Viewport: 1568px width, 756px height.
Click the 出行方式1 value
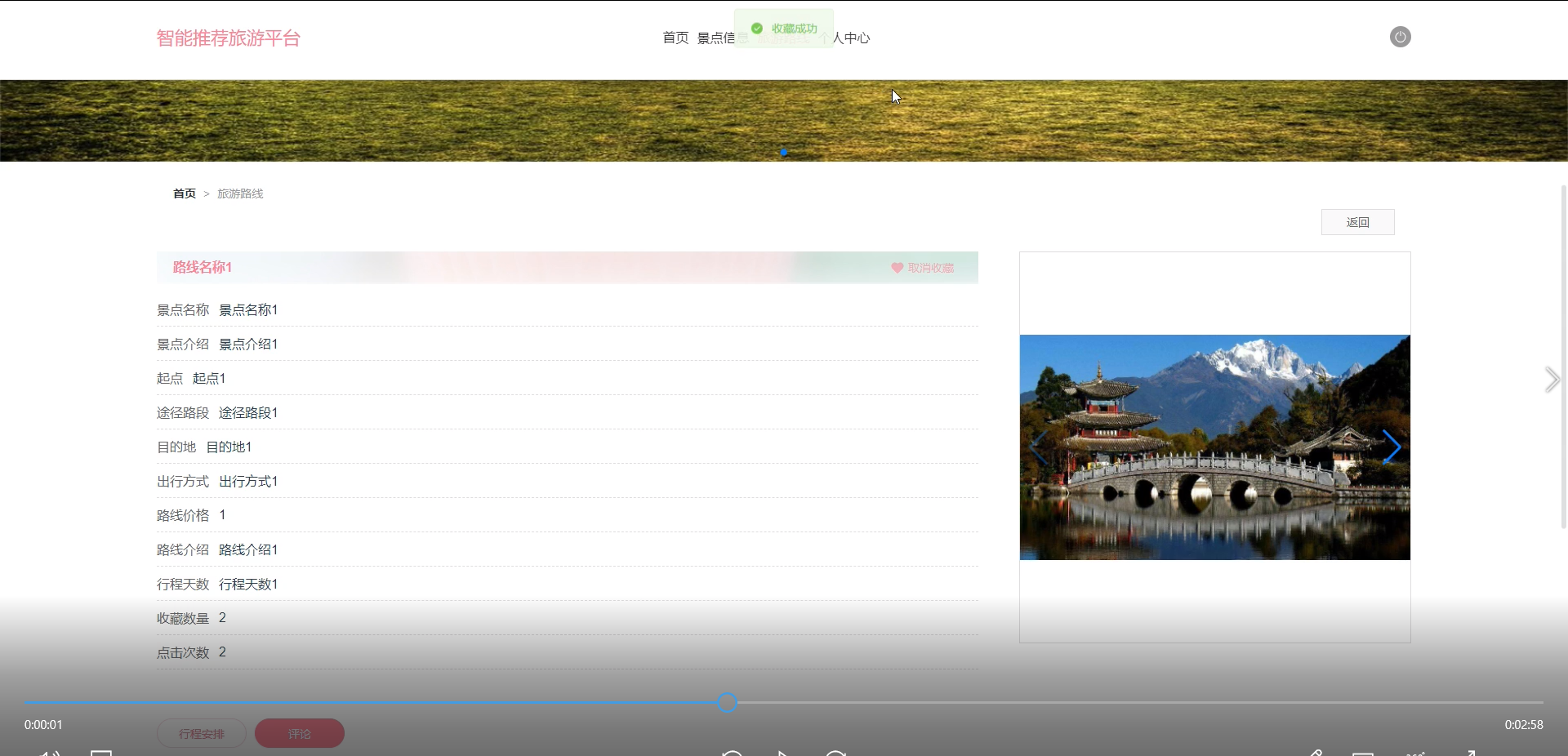click(x=248, y=481)
